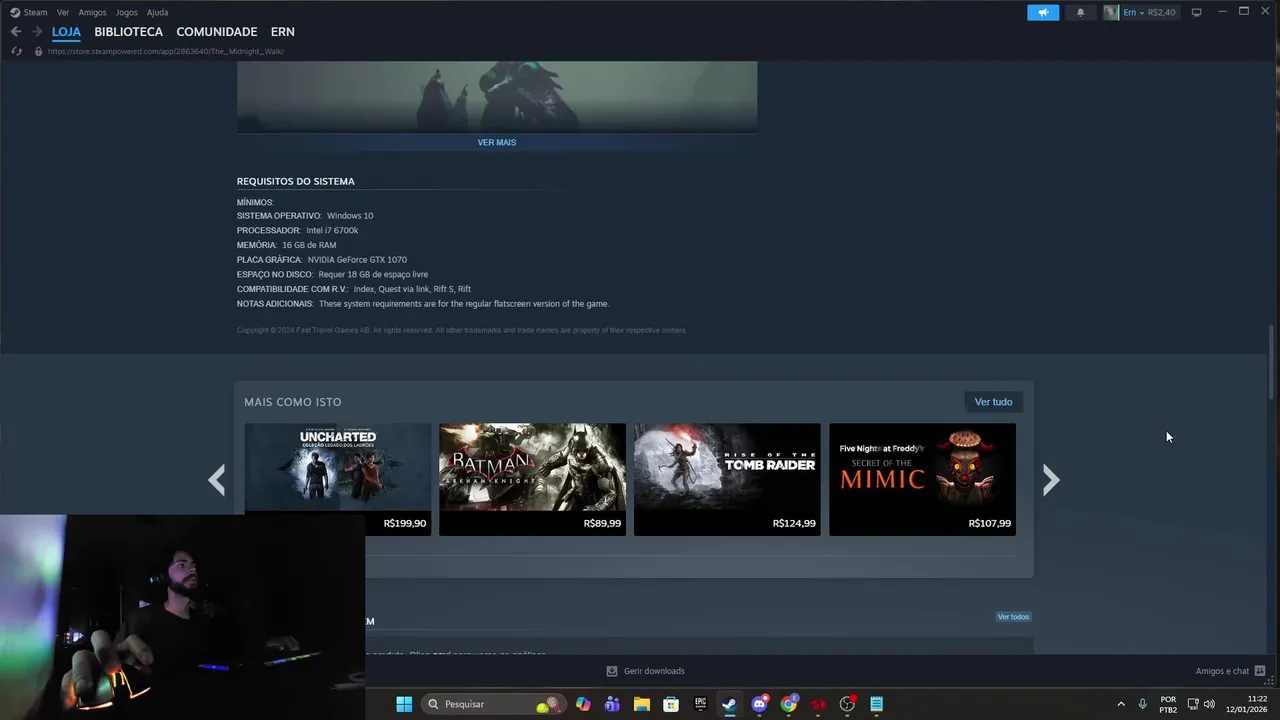Image resolution: width=1280 pixels, height=720 pixels.
Task: Click the R$89,99 Batman price
Action: coord(602,523)
